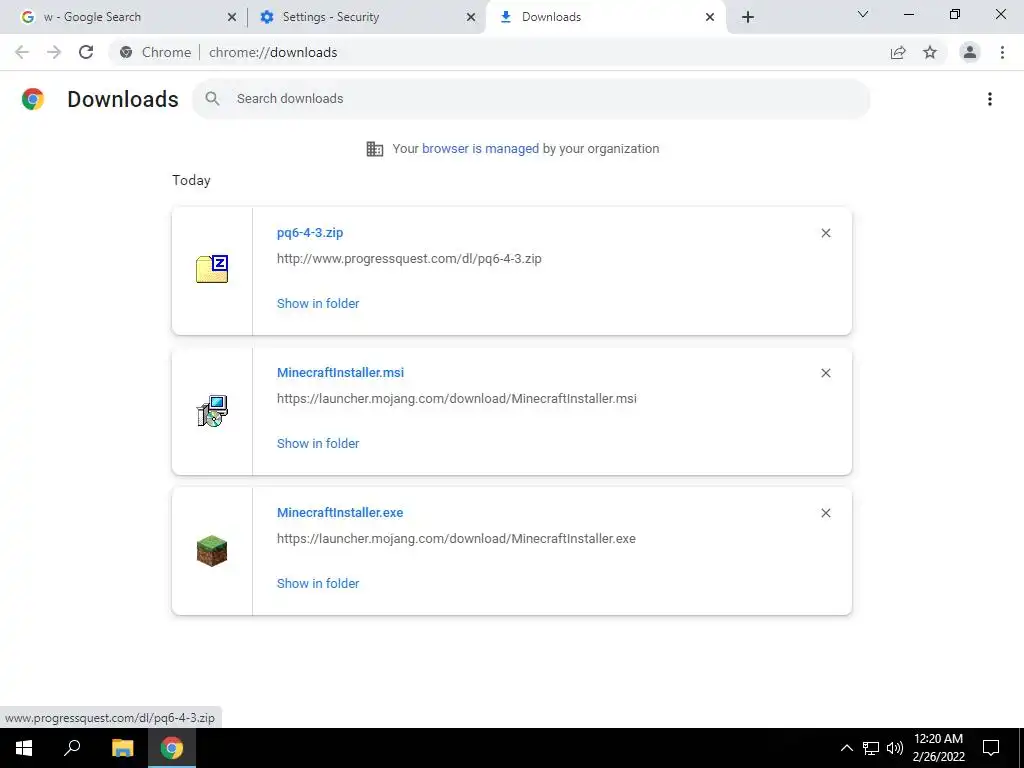Click the Today date heading
The height and width of the screenshot is (768, 1024).
click(x=191, y=180)
